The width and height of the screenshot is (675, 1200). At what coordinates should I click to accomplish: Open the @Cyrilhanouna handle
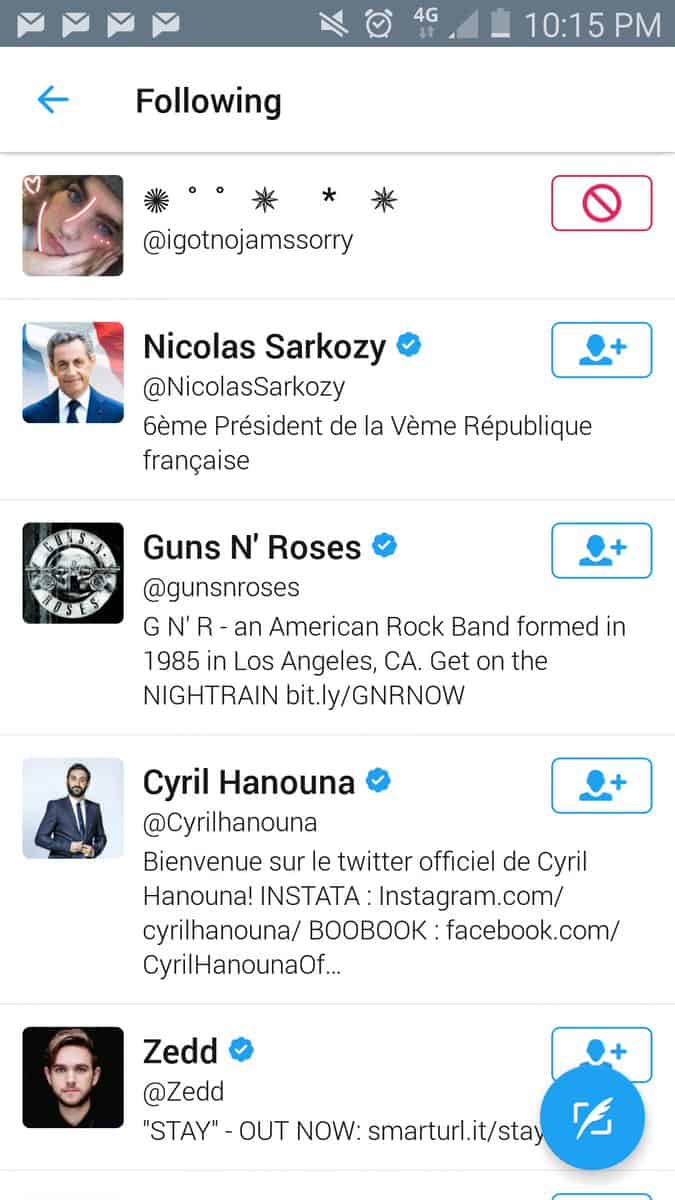230,822
